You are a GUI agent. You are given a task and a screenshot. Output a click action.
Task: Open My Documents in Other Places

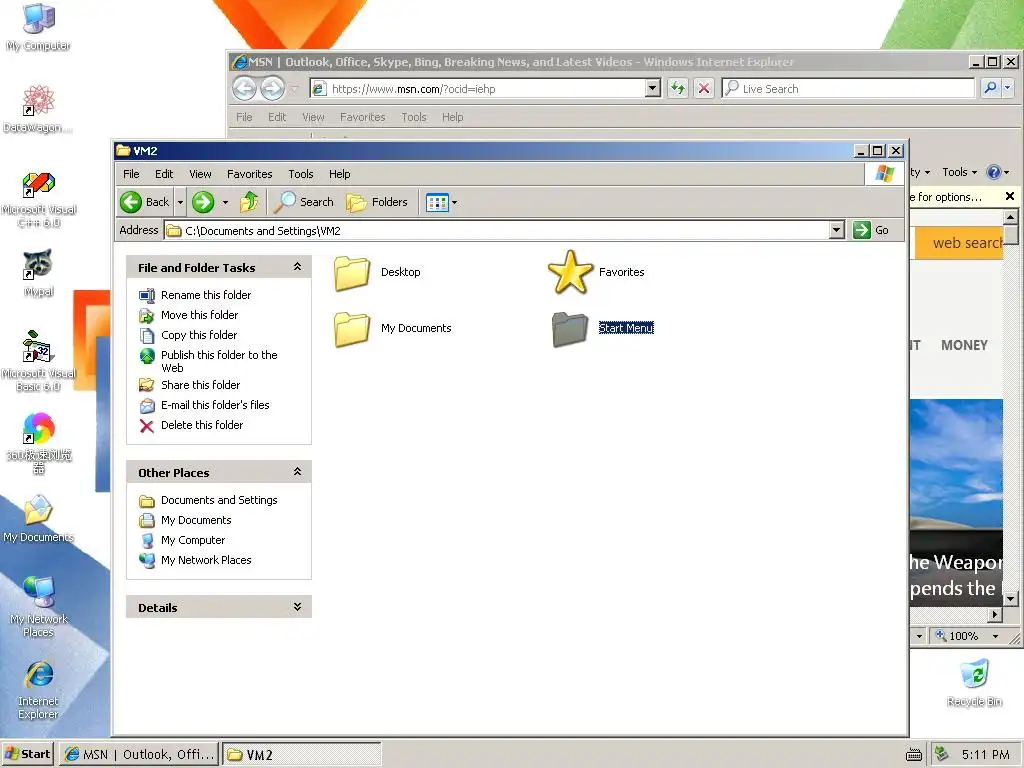click(x=196, y=520)
